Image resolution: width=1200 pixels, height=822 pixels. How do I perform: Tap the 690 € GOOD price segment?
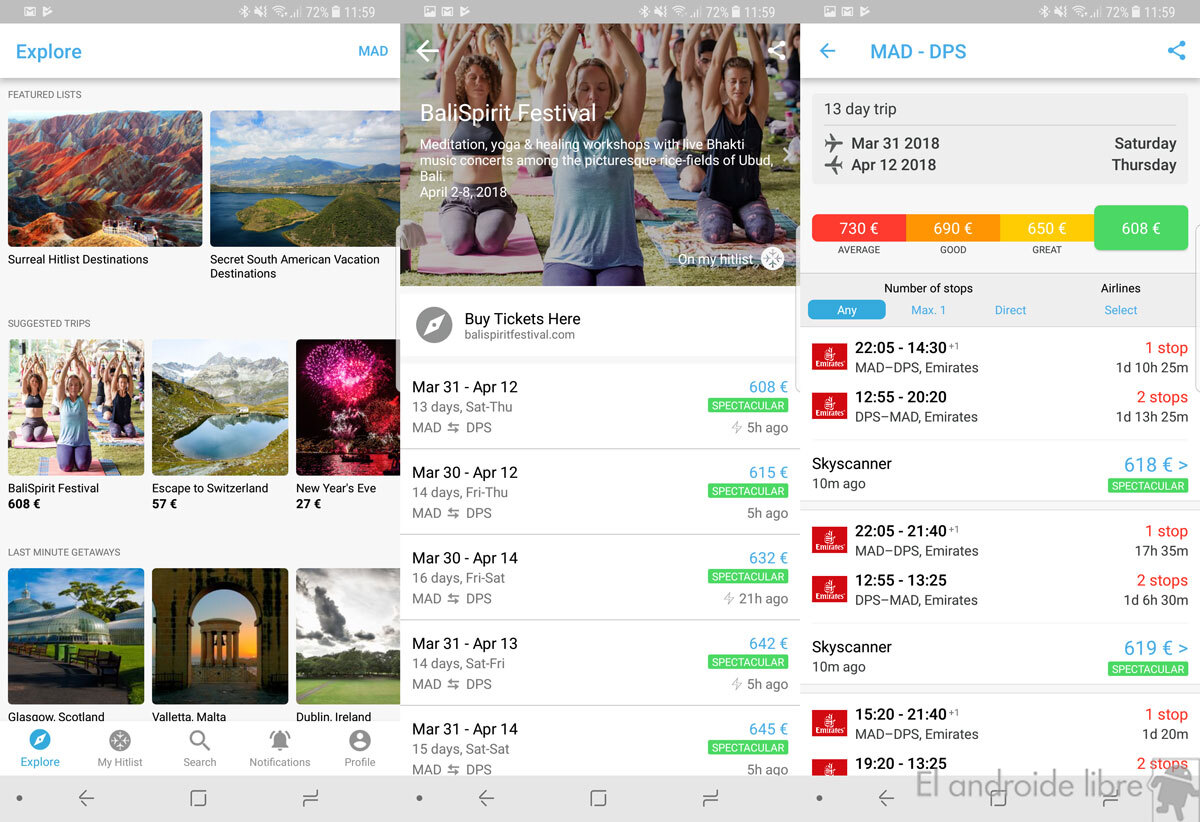click(x=953, y=229)
